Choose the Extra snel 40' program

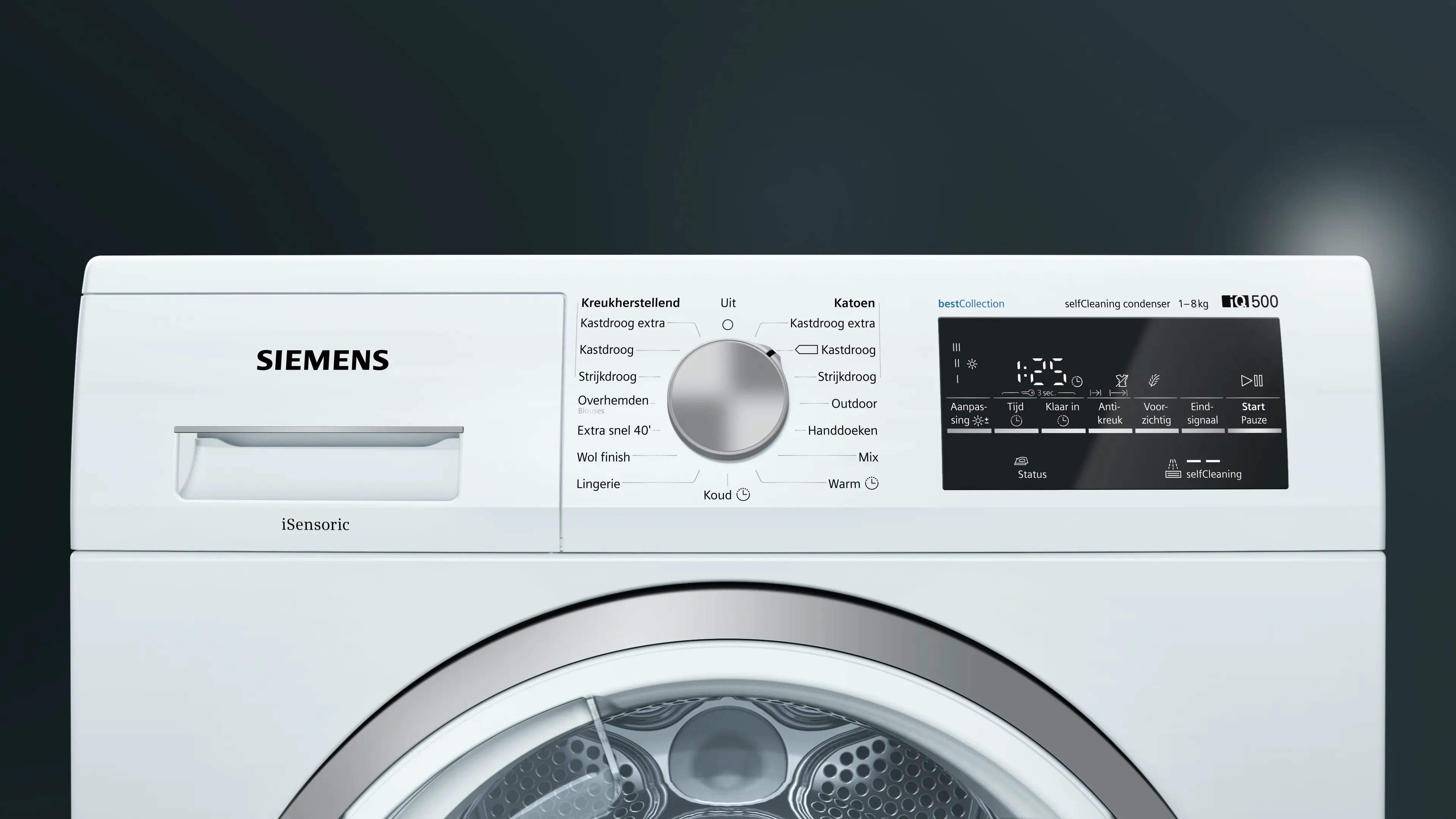click(613, 430)
